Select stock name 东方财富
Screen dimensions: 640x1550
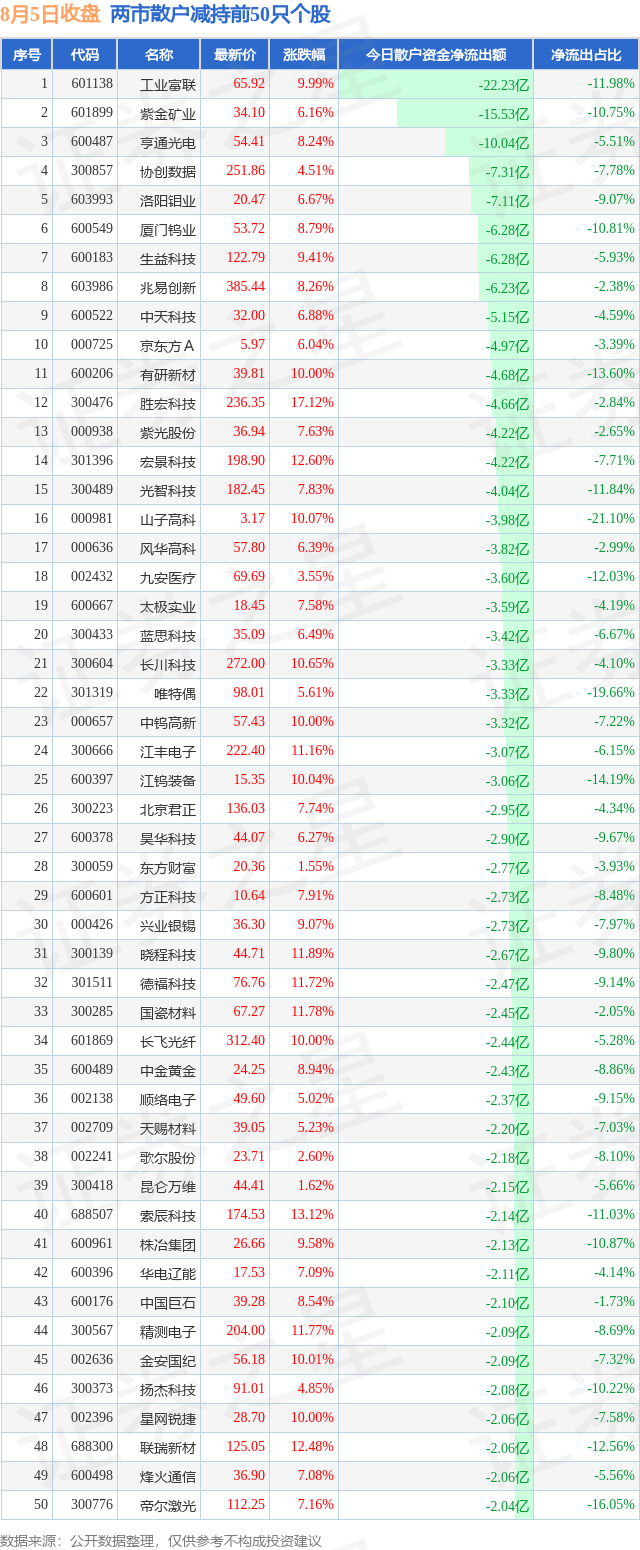(168, 867)
